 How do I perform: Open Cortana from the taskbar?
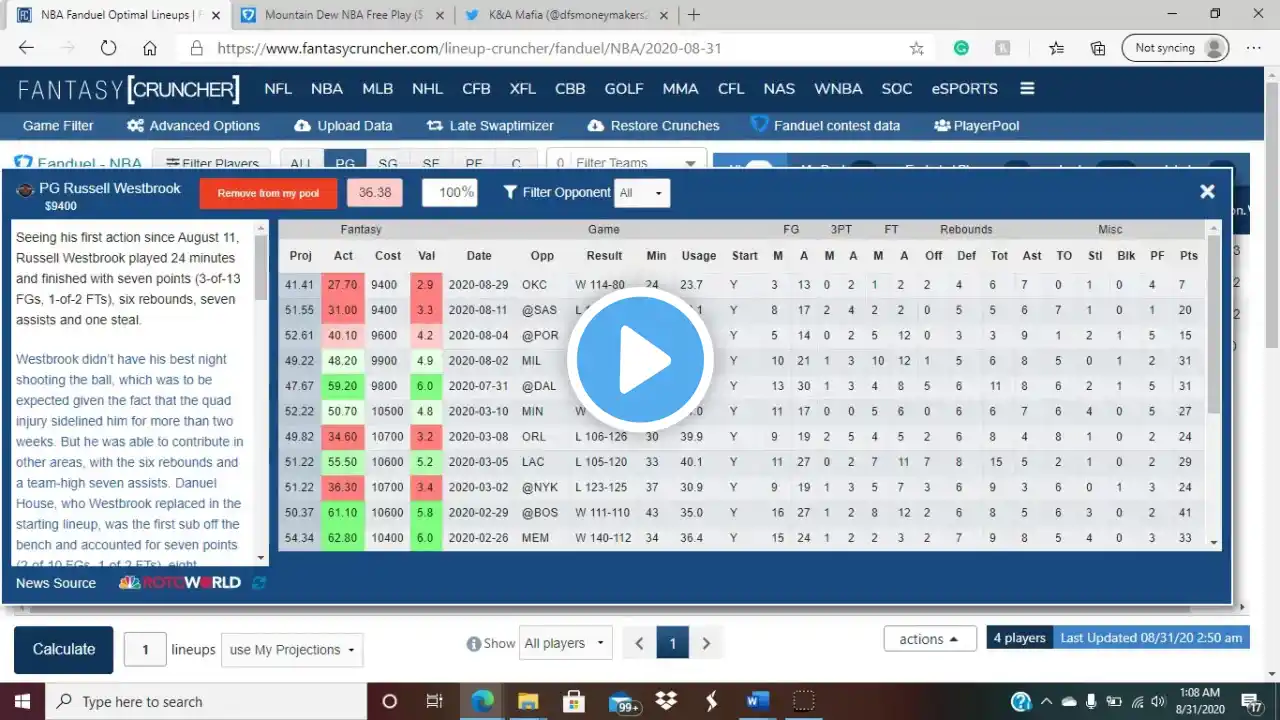point(390,701)
